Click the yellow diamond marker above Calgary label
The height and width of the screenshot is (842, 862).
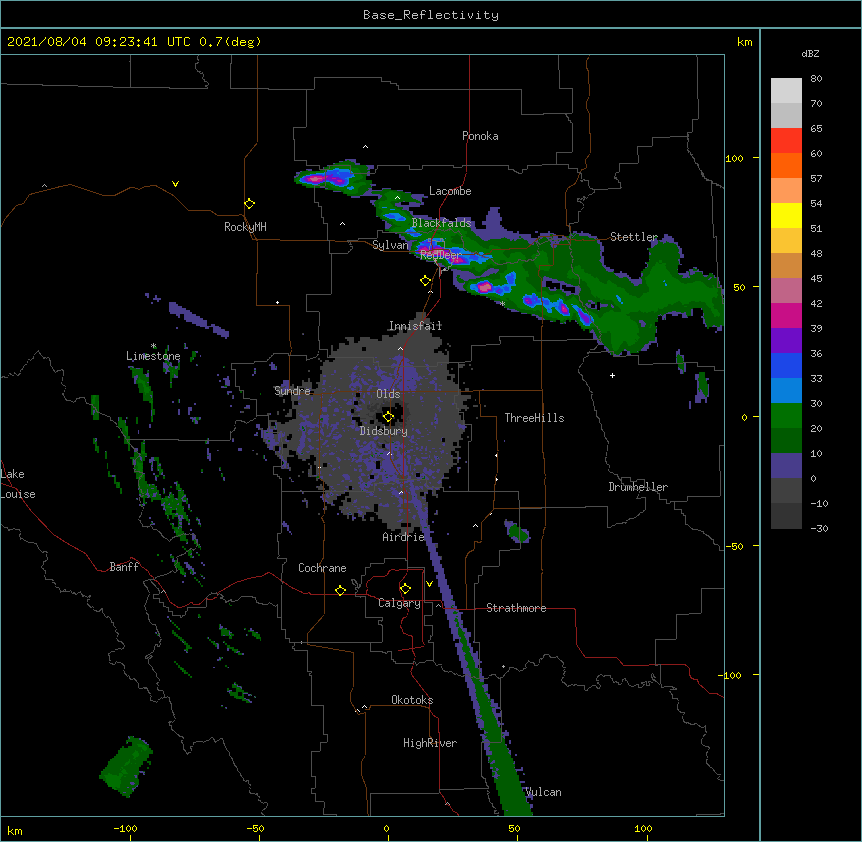click(405, 589)
